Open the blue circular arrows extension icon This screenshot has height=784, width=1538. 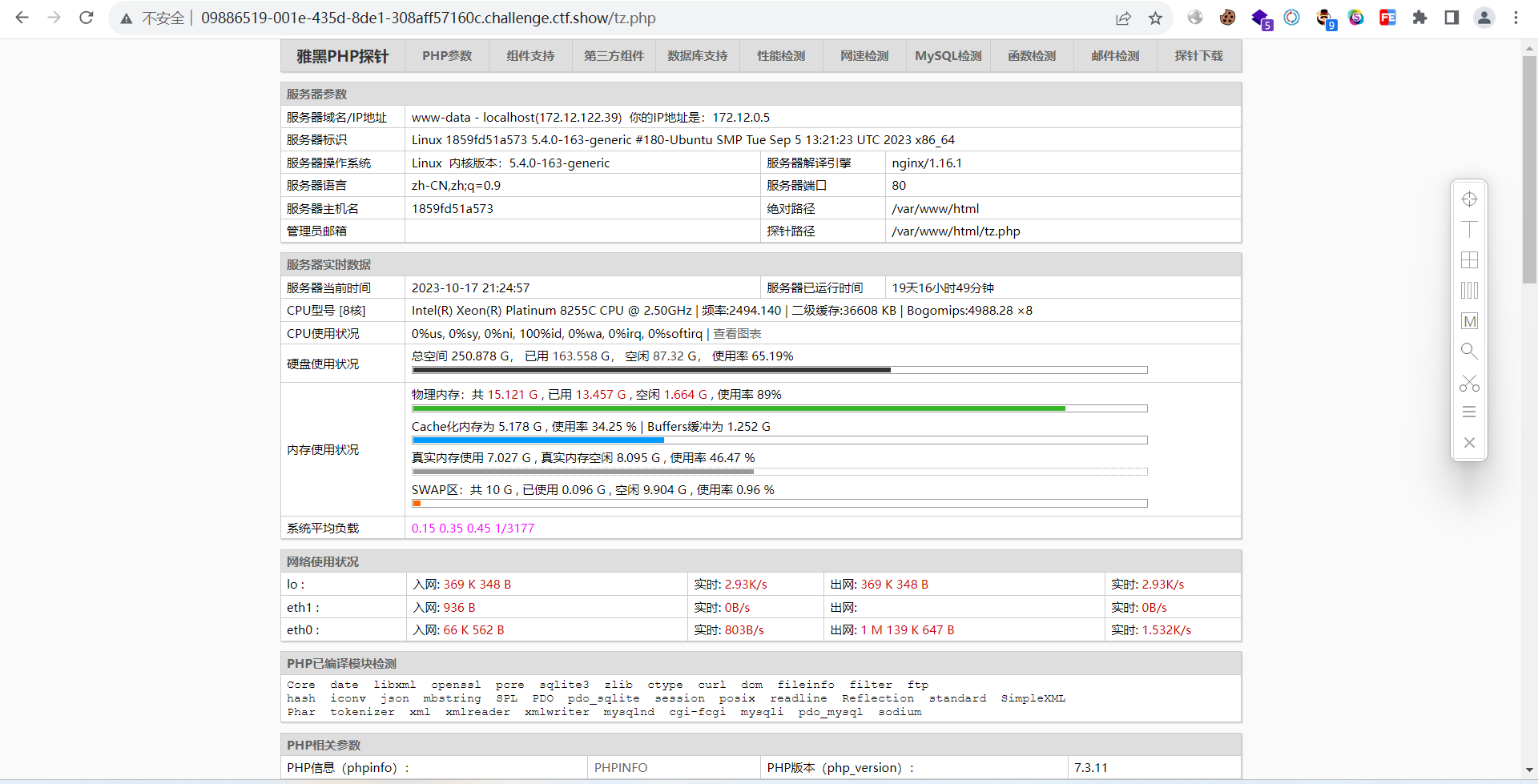pyautogui.click(x=1291, y=18)
